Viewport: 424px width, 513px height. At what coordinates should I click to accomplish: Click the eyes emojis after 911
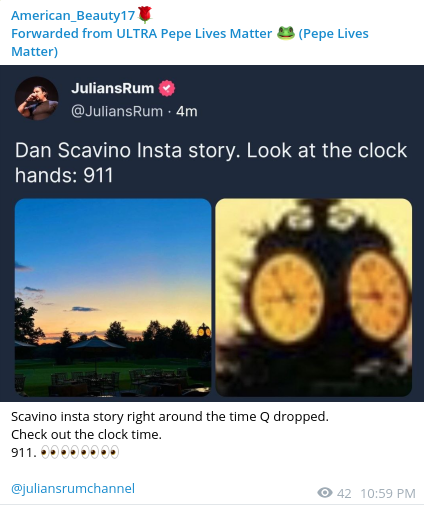(x=79, y=452)
